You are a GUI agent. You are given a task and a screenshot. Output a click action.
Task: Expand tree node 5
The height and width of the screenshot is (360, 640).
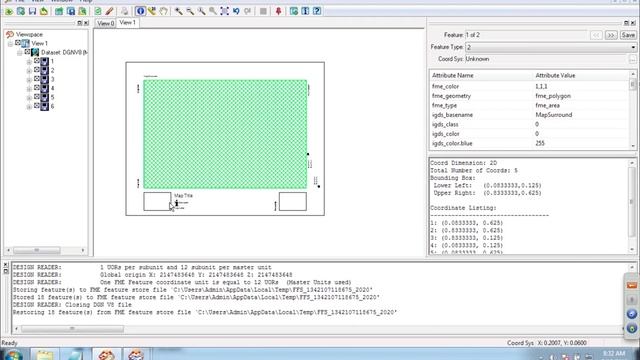[29, 98]
